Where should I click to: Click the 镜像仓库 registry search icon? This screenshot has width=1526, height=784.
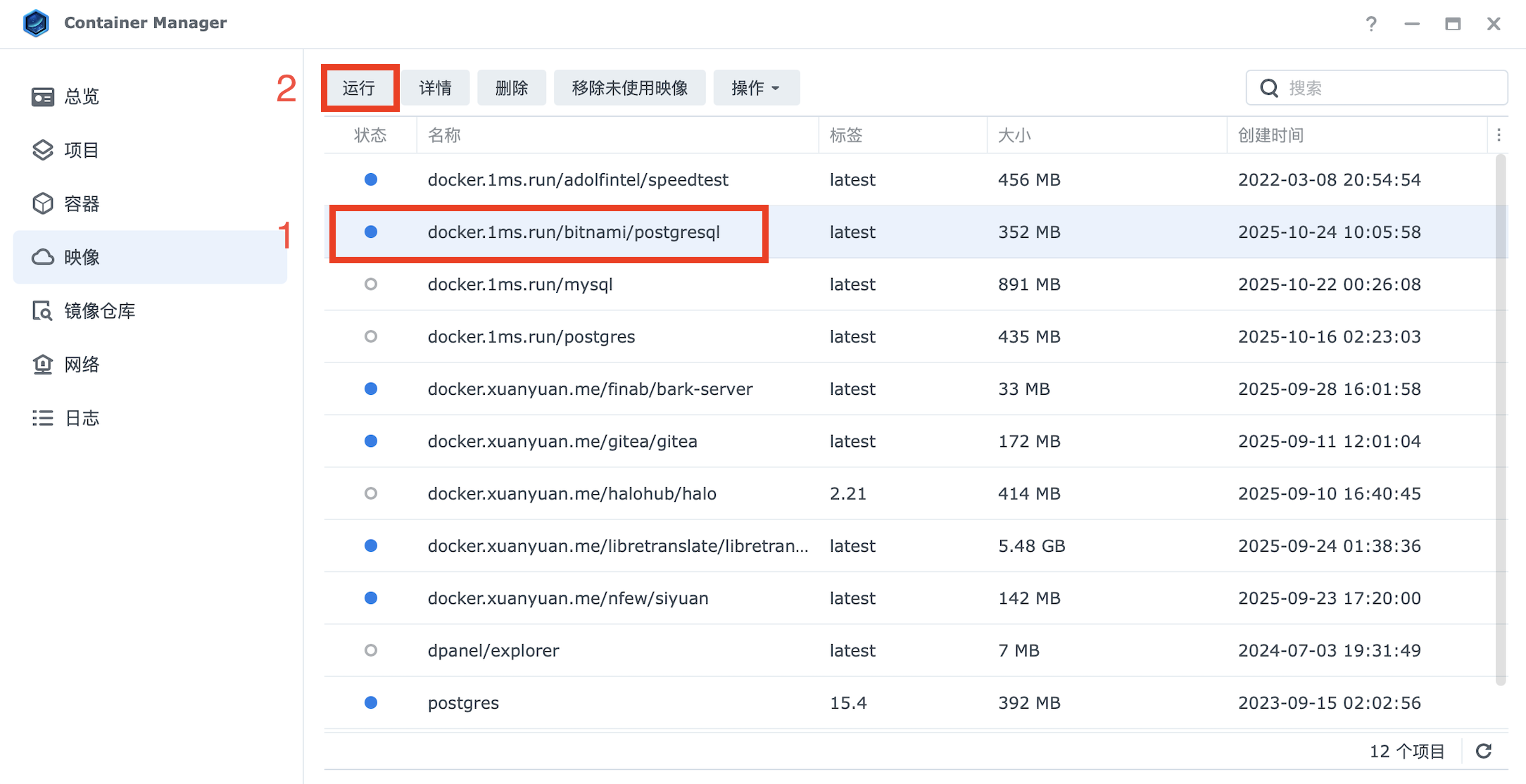pos(43,310)
